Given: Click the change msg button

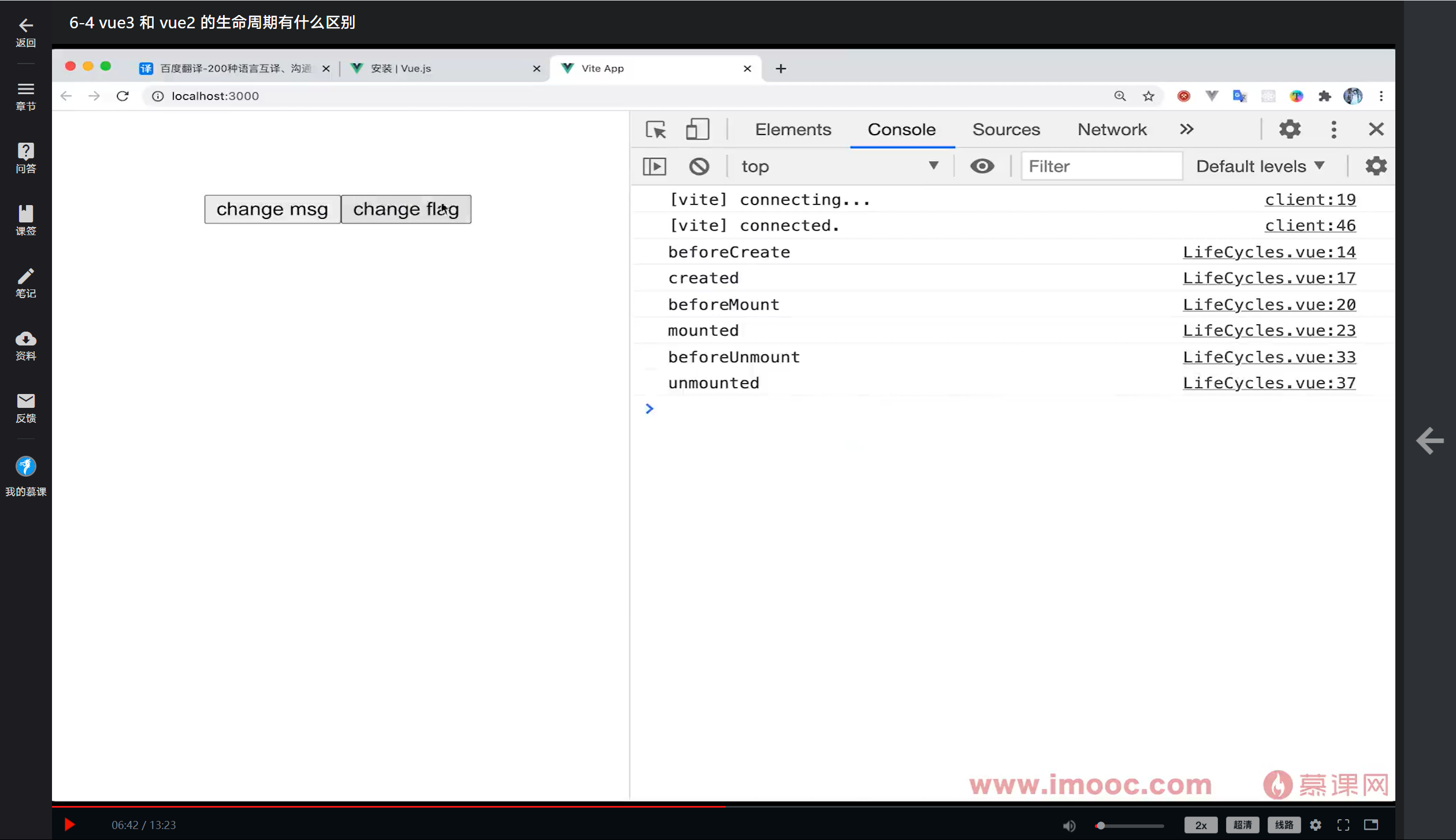Looking at the screenshot, I should (x=272, y=209).
